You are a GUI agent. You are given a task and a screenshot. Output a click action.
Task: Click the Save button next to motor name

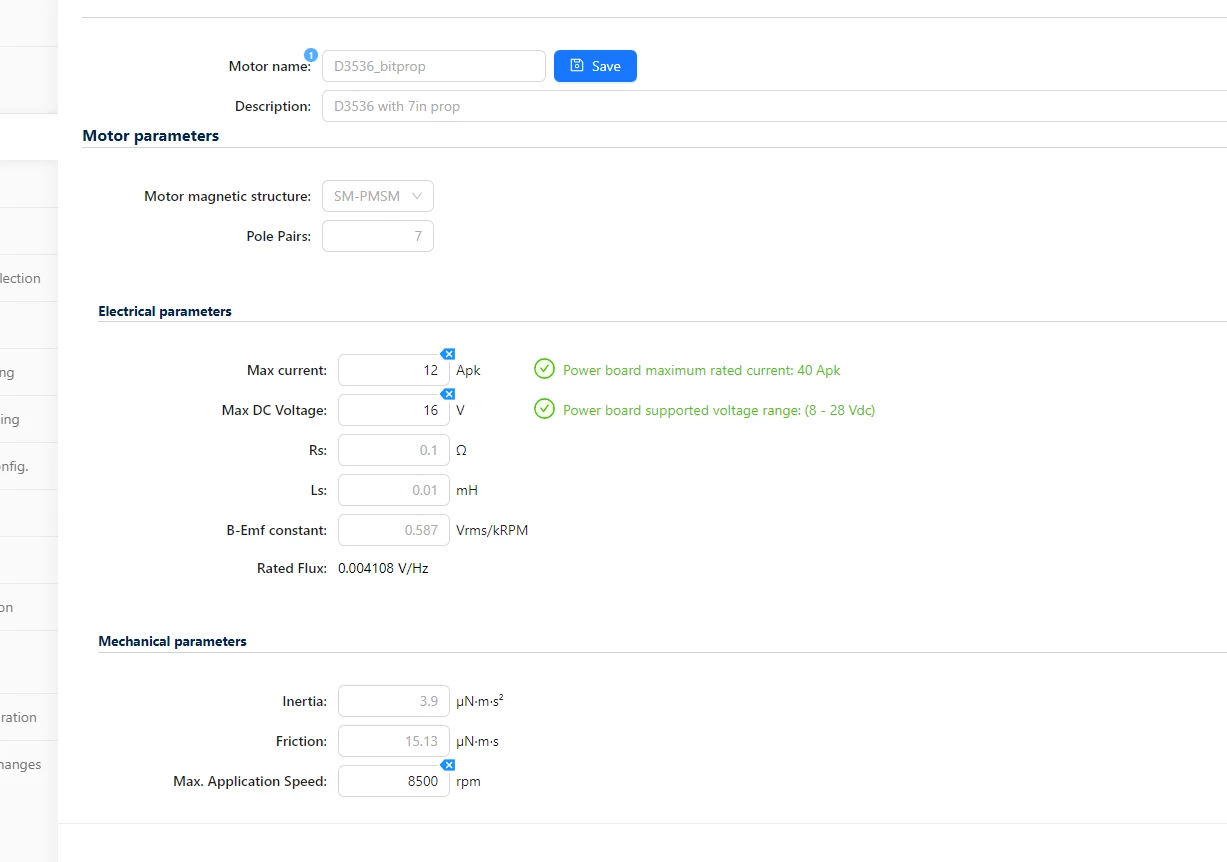point(595,66)
